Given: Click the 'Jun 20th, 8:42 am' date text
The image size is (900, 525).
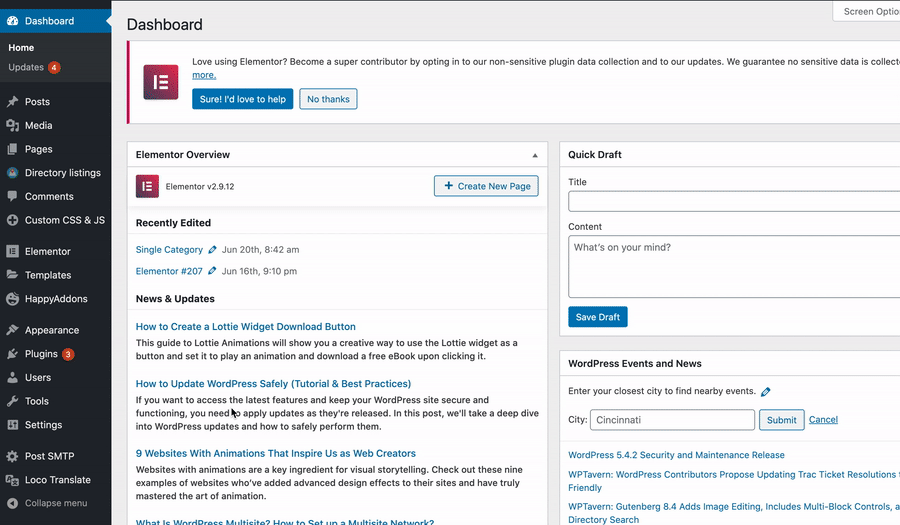Looking at the screenshot, I should [261, 250].
